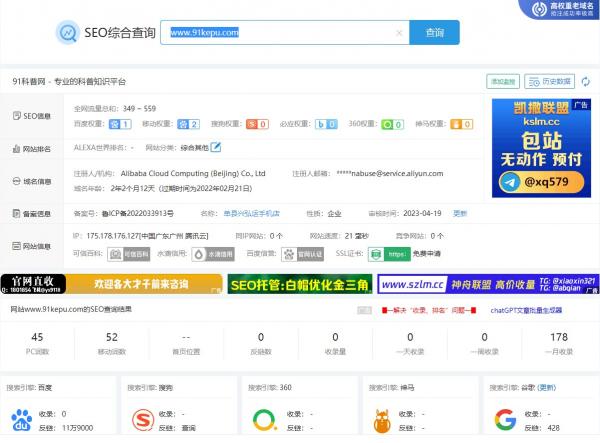Viewport: 600px width, 443px height.
Task: Click the 免费申请 SSL link
Action: pos(427,254)
